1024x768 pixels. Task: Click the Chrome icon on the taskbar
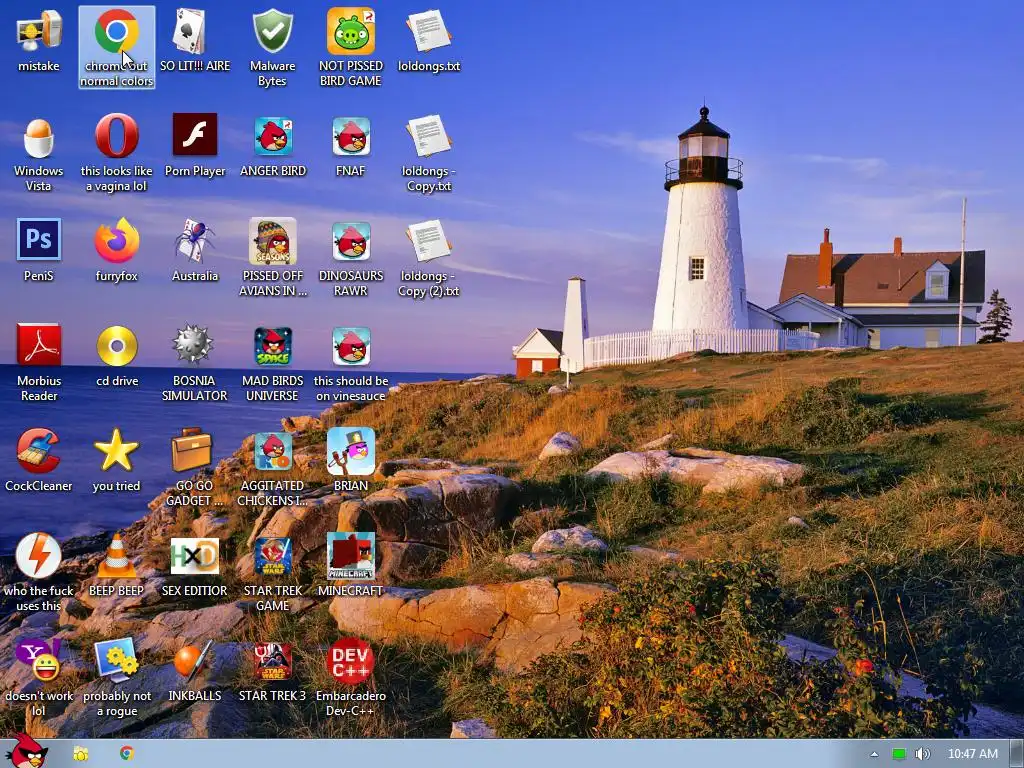click(x=127, y=754)
